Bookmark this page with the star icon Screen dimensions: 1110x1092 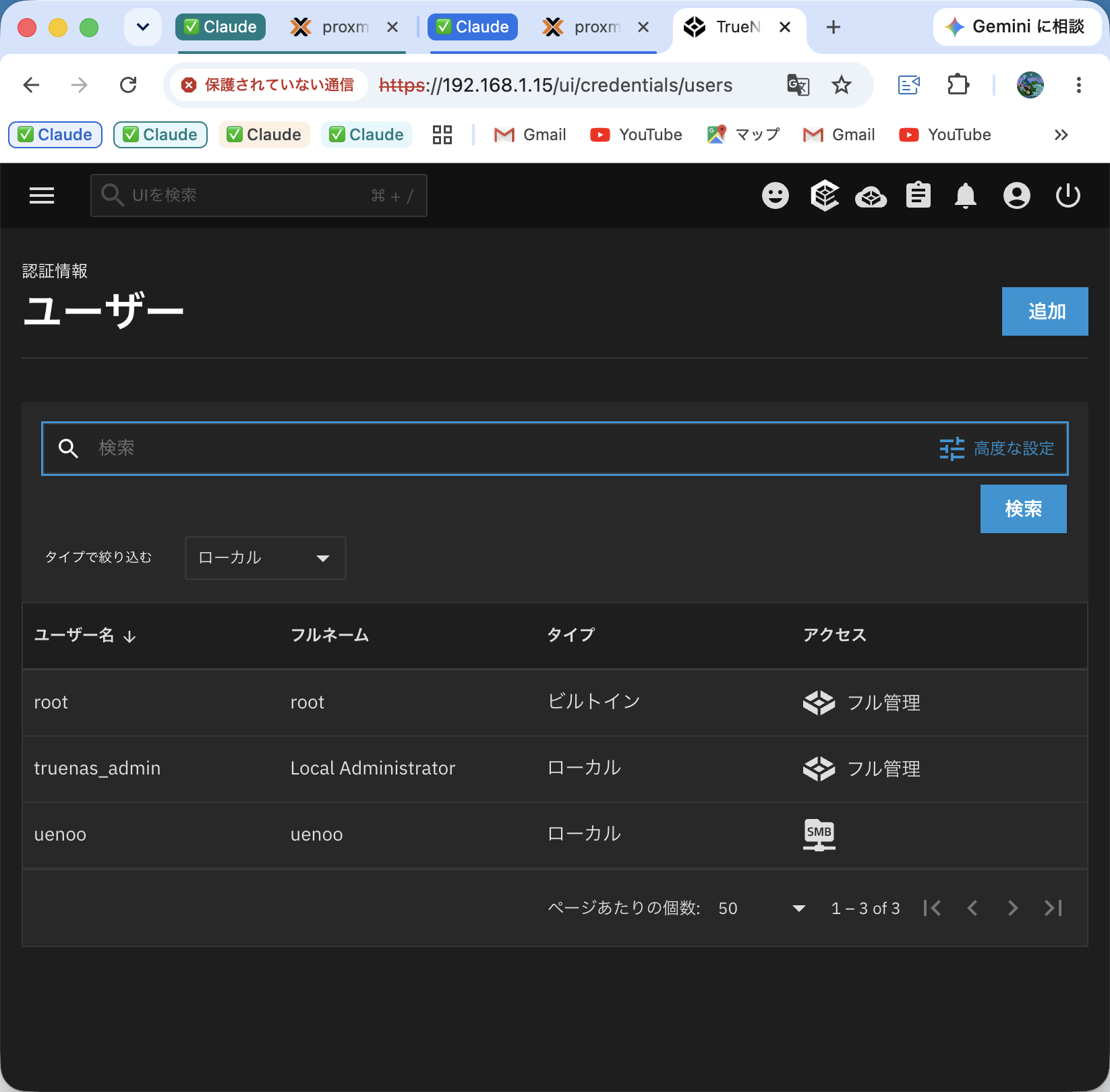click(842, 85)
